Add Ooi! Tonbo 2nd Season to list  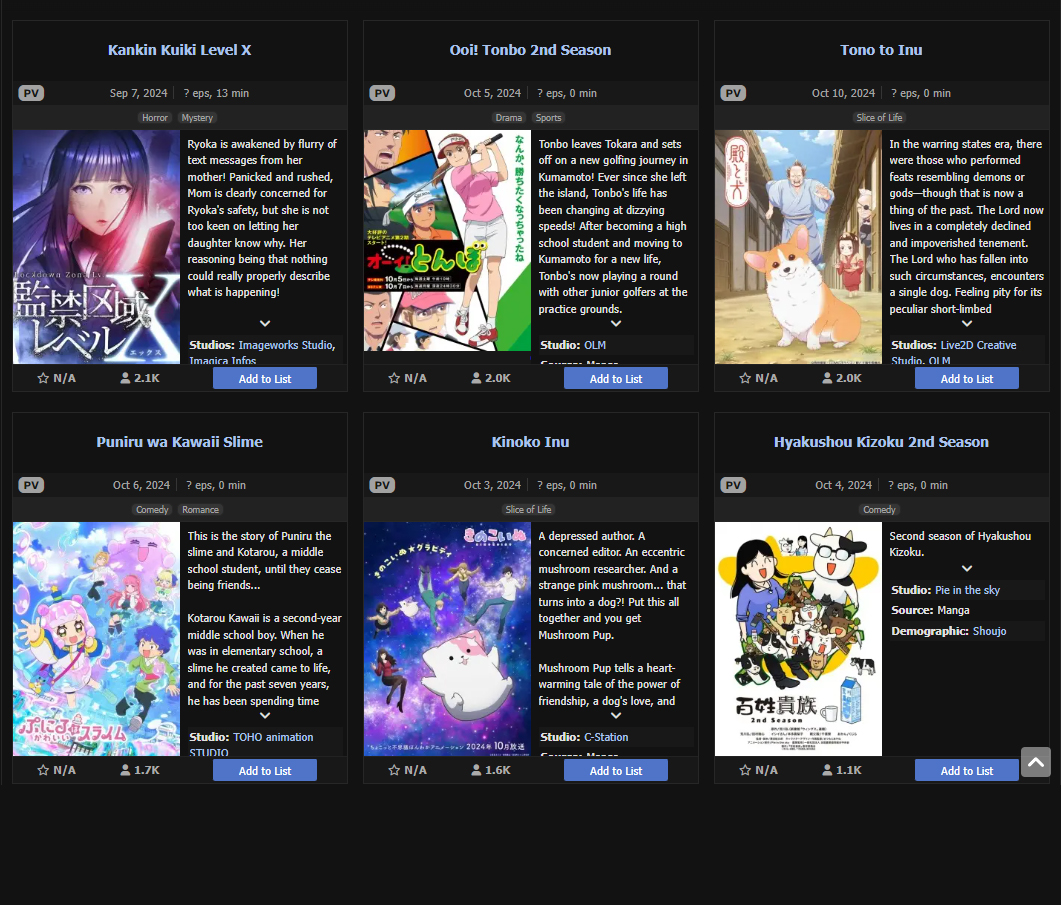pos(615,378)
